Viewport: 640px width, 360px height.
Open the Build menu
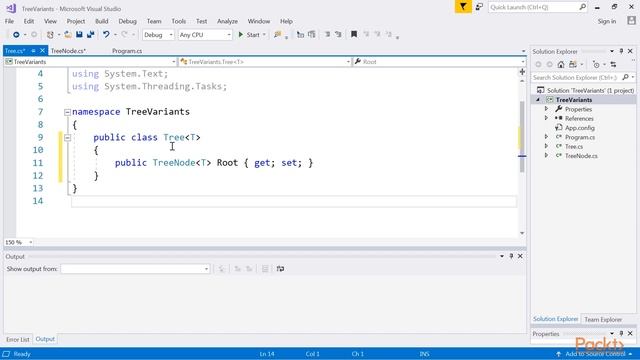[102, 21]
